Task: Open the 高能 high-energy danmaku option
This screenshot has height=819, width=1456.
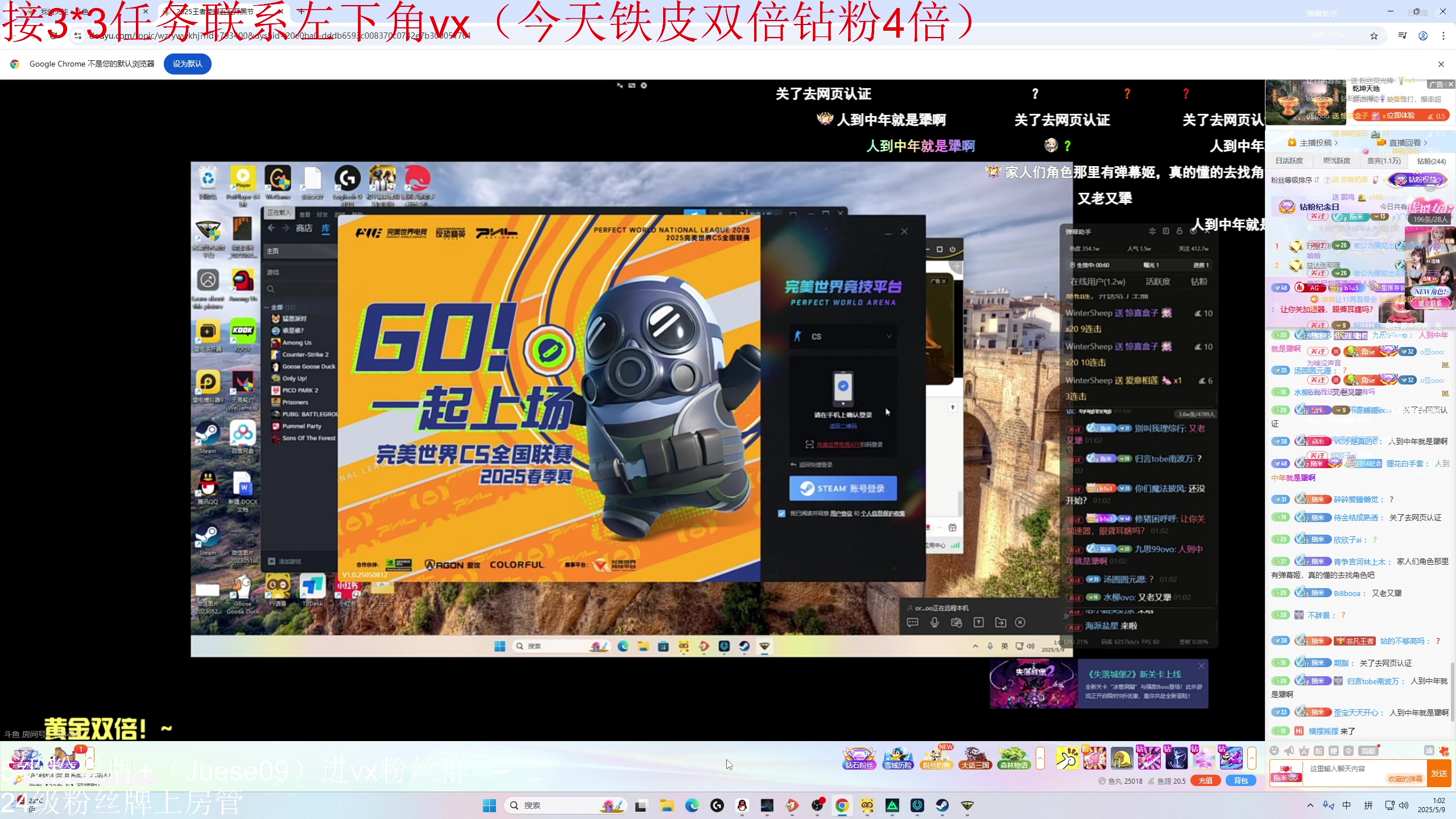Action: pyautogui.click(x=1368, y=751)
